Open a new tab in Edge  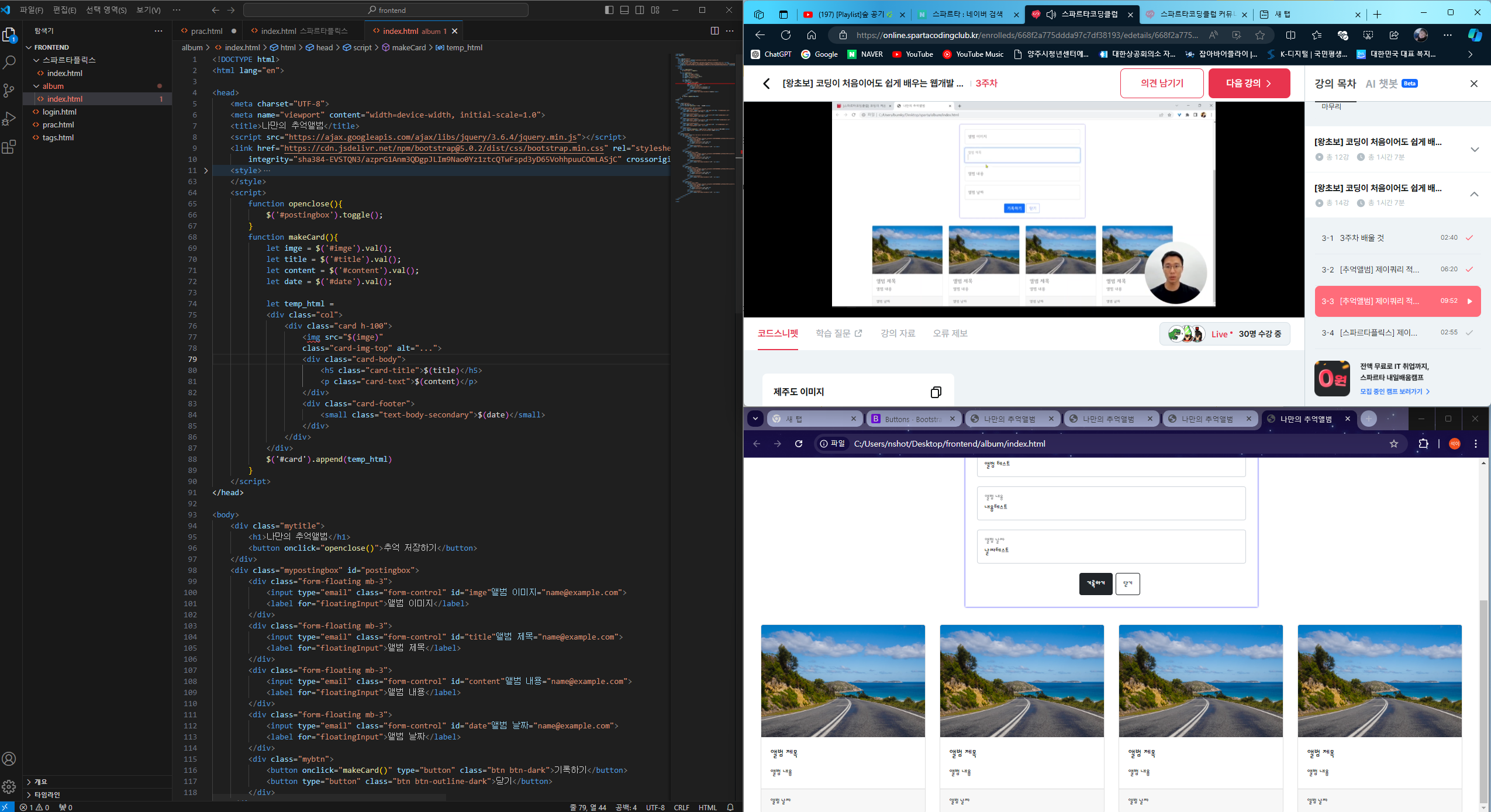coord(1378,15)
